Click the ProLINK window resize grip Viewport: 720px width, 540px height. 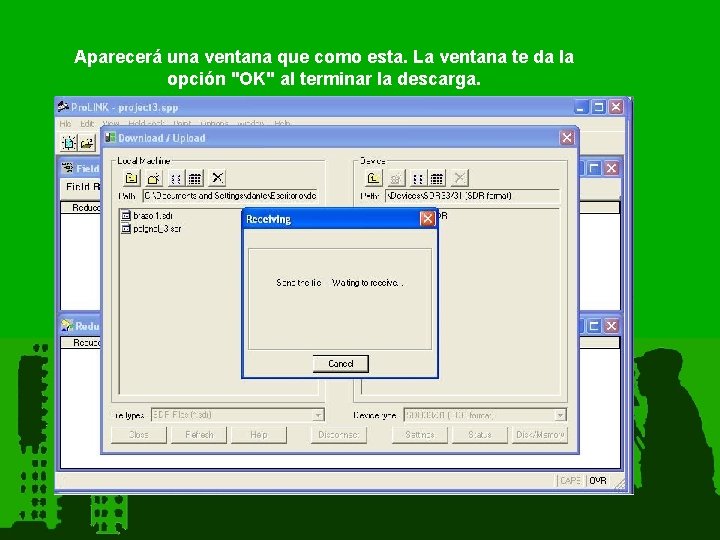tap(620, 484)
